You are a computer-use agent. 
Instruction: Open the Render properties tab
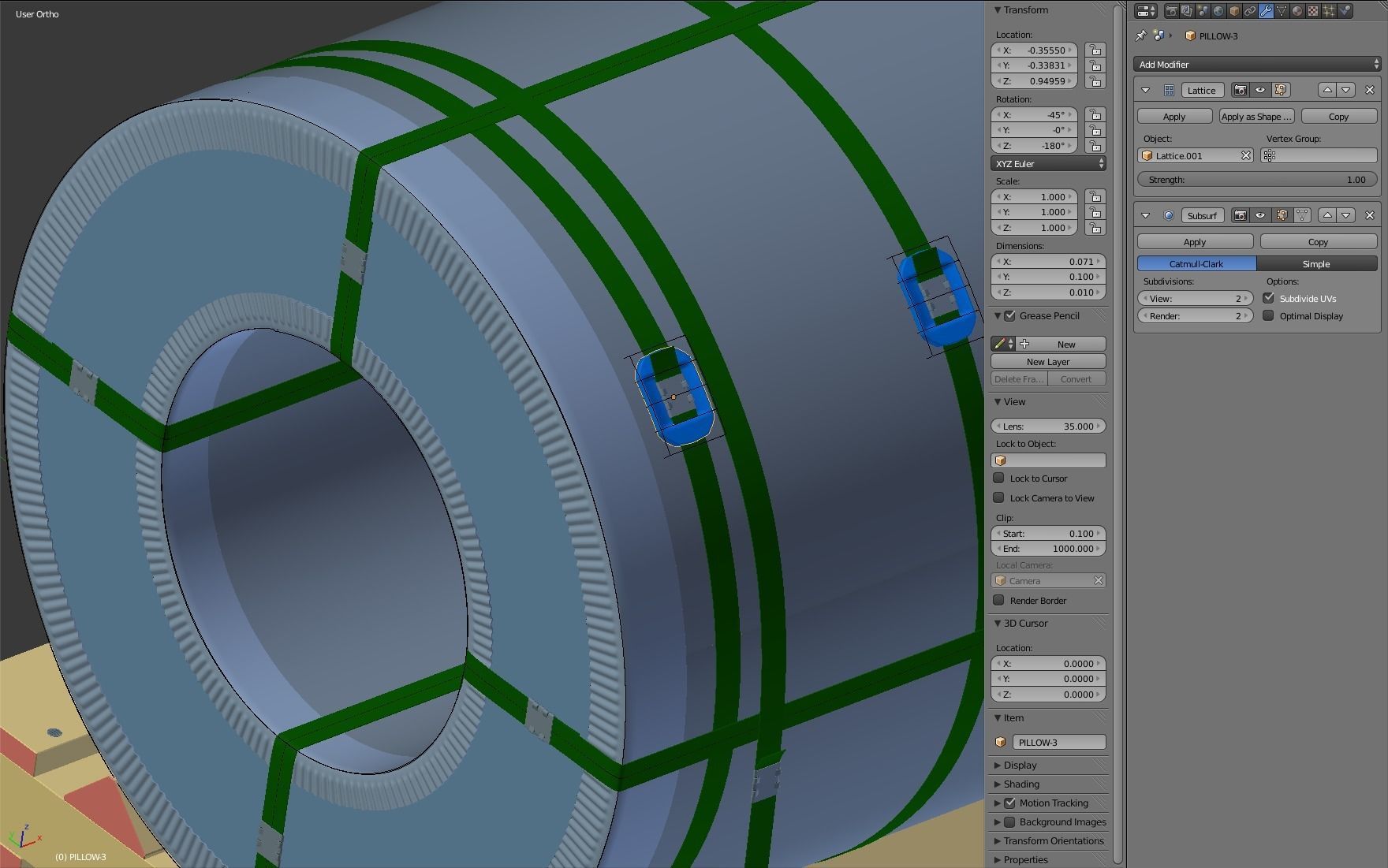(1172, 11)
